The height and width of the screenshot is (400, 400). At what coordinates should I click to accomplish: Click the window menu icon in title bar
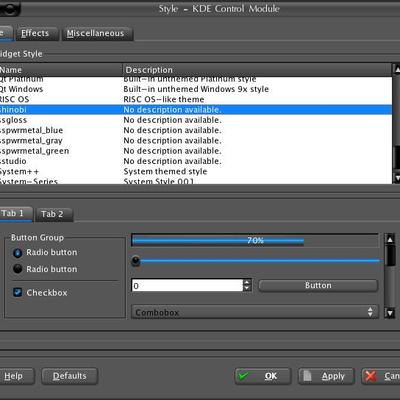pyautogui.click(x=10, y=8)
